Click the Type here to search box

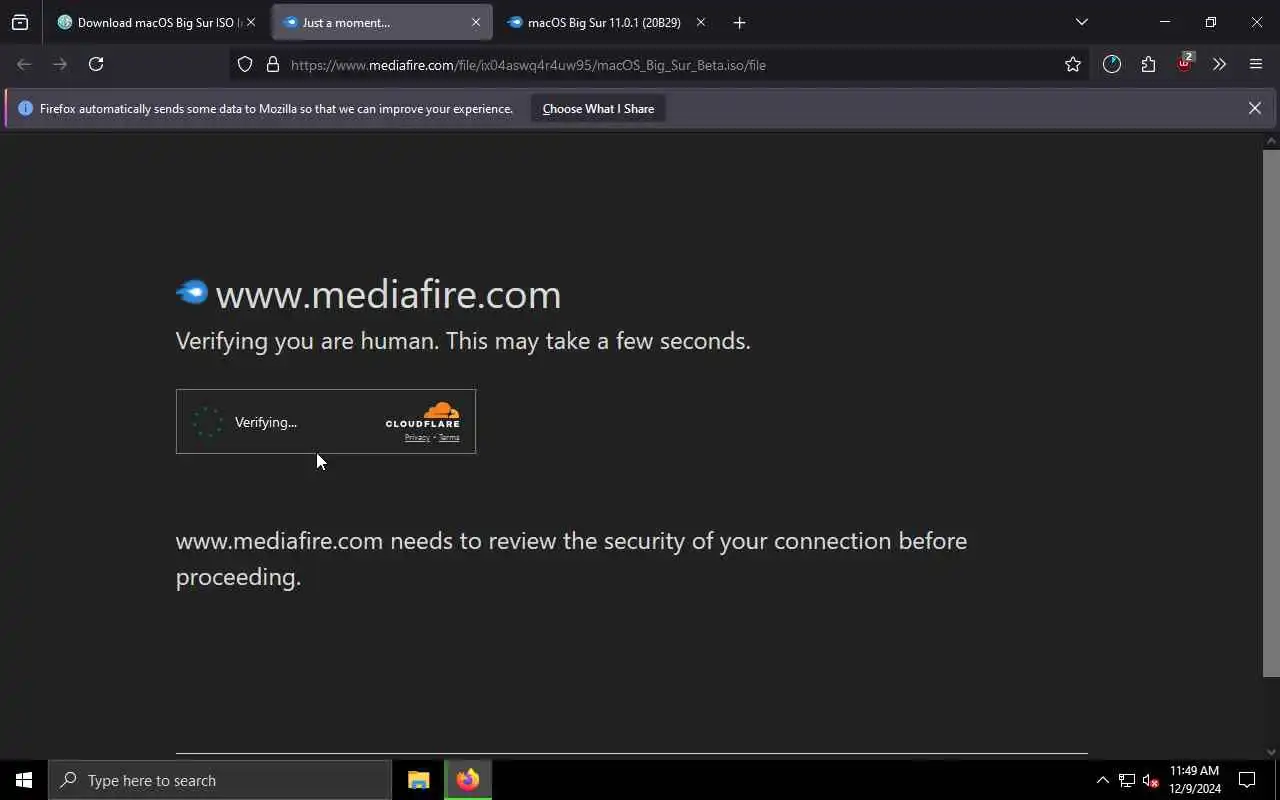click(x=220, y=780)
